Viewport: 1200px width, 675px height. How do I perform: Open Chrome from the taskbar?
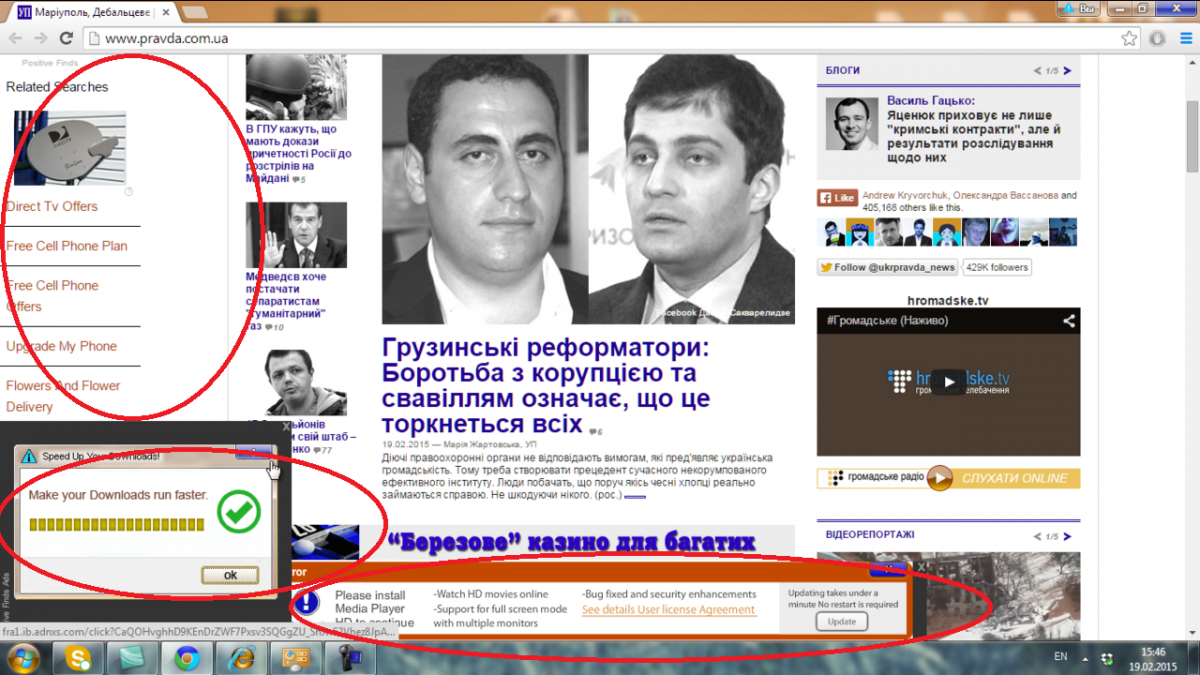pos(187,658)
